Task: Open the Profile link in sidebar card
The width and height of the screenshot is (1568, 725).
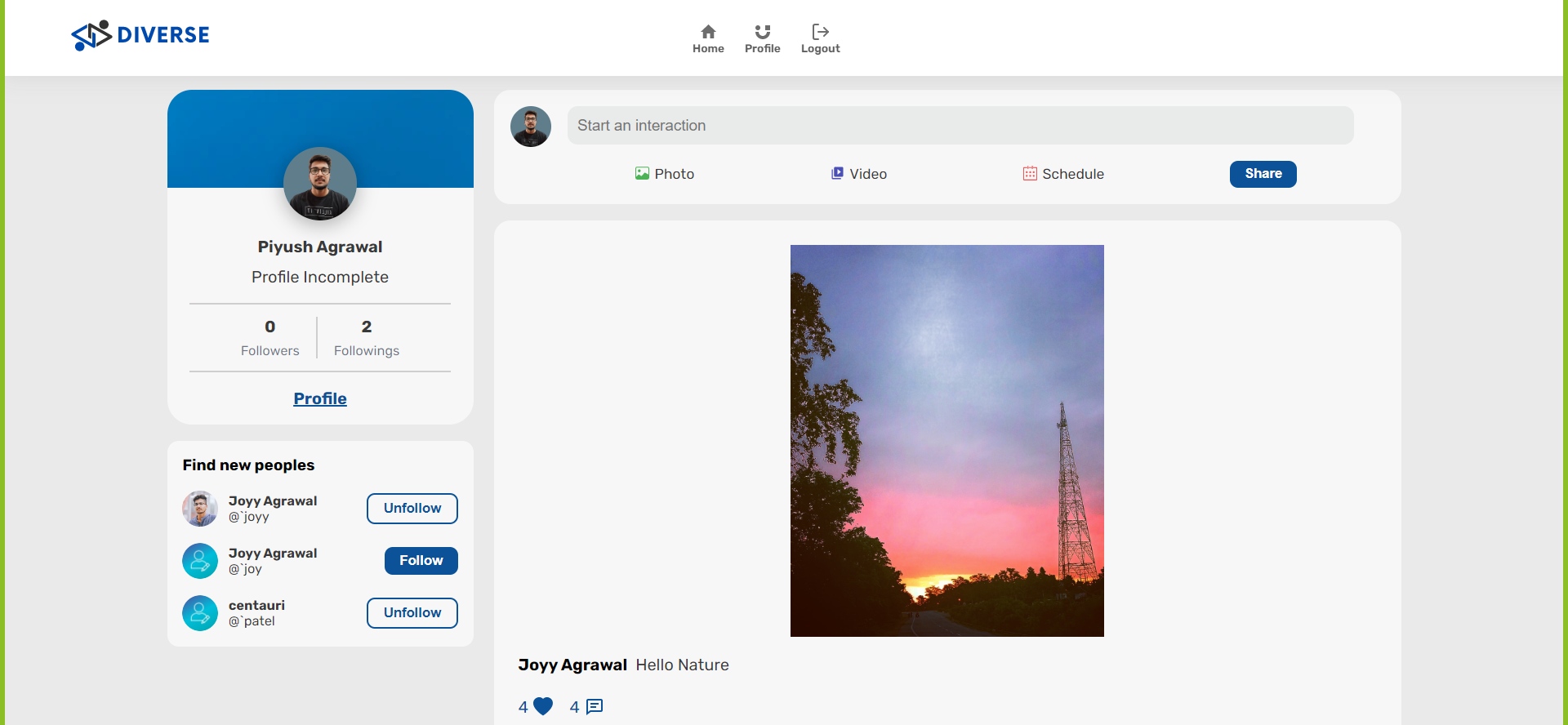Action: pos(320,398)
